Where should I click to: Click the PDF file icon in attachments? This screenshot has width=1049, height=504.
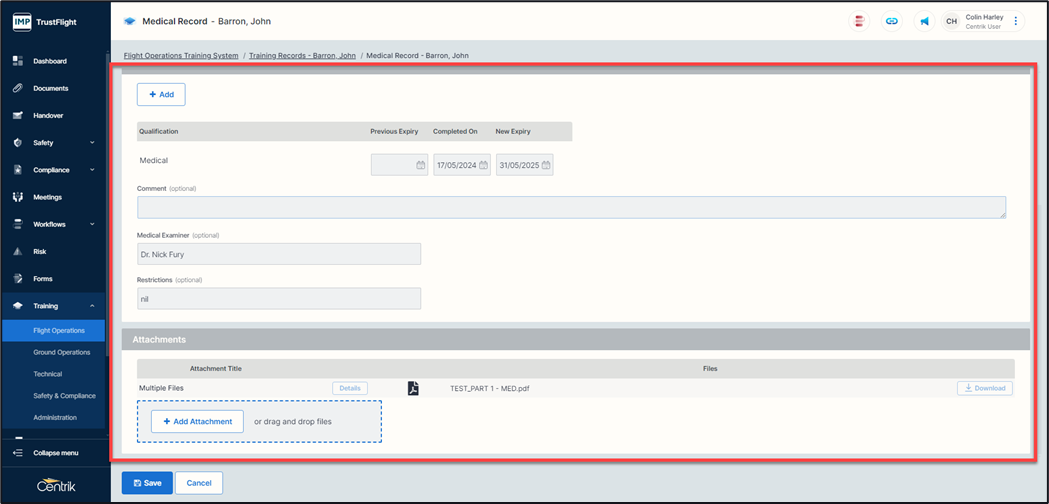[x=413, y=388]
